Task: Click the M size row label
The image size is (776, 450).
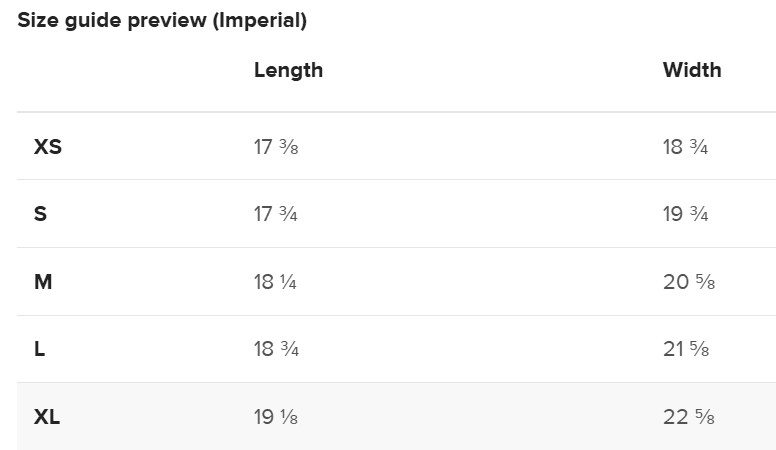Action: [x=43, y=282]
